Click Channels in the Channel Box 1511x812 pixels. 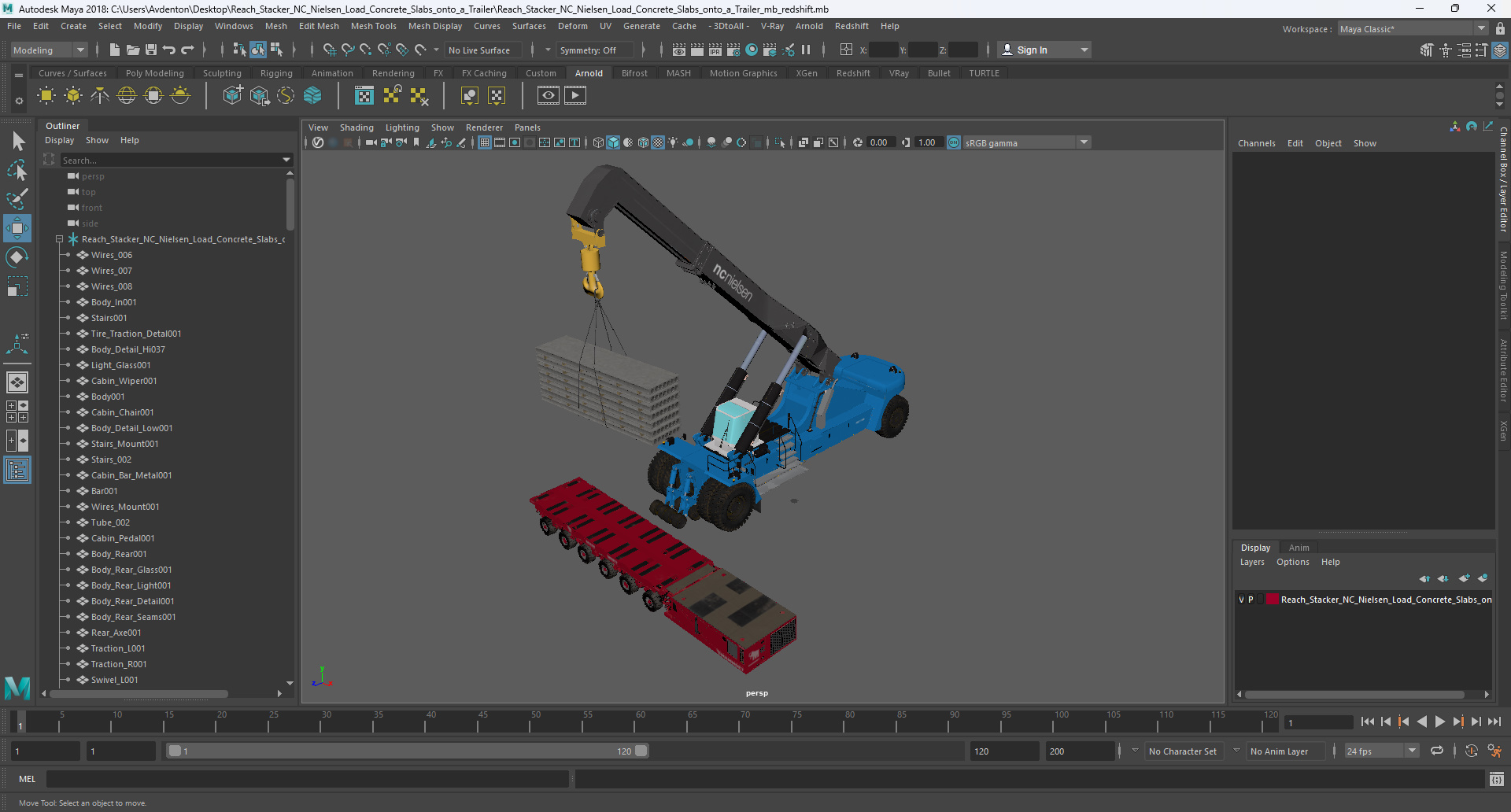1257,143
